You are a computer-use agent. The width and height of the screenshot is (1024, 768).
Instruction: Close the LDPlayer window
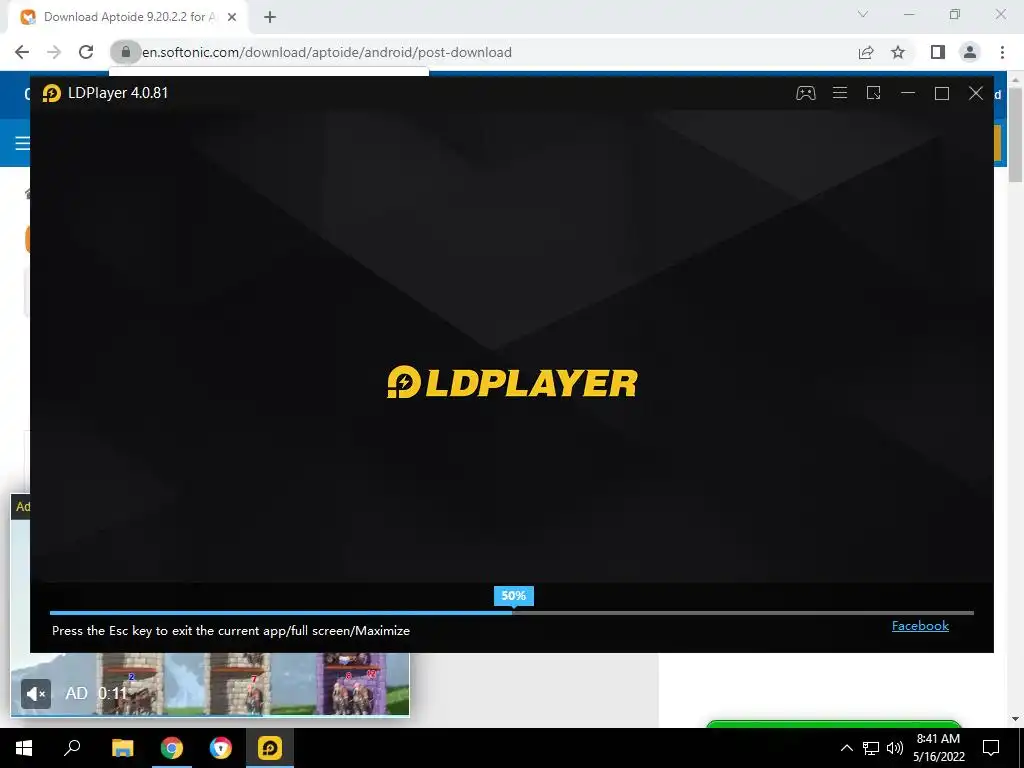click(x=976, y=93)
